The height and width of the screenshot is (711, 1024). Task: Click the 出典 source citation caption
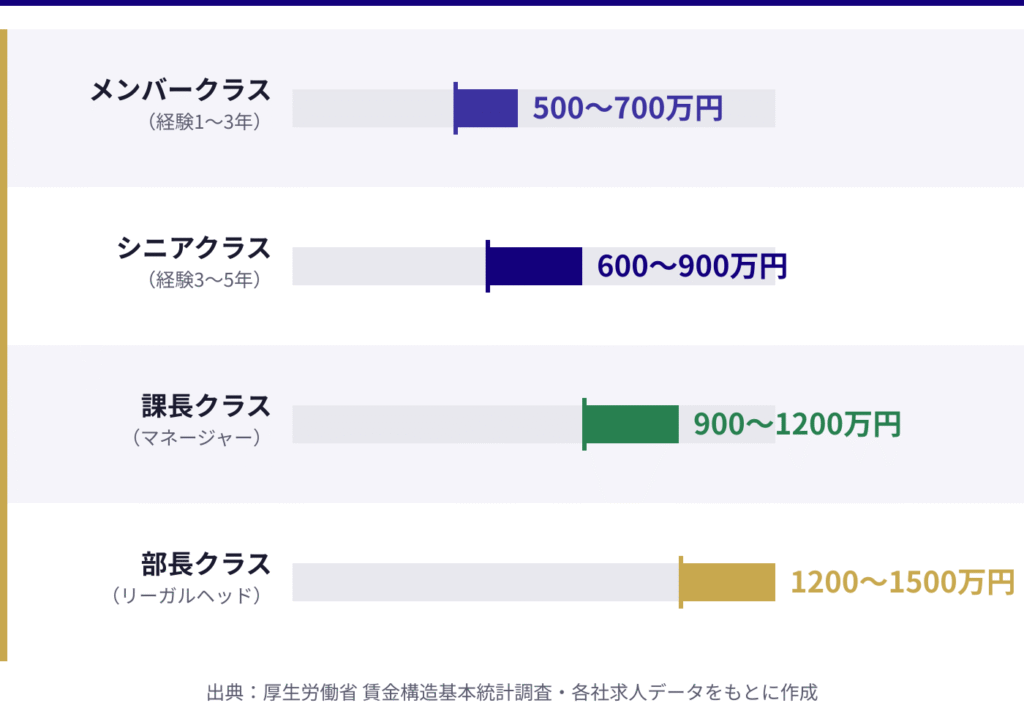[512, 692]
